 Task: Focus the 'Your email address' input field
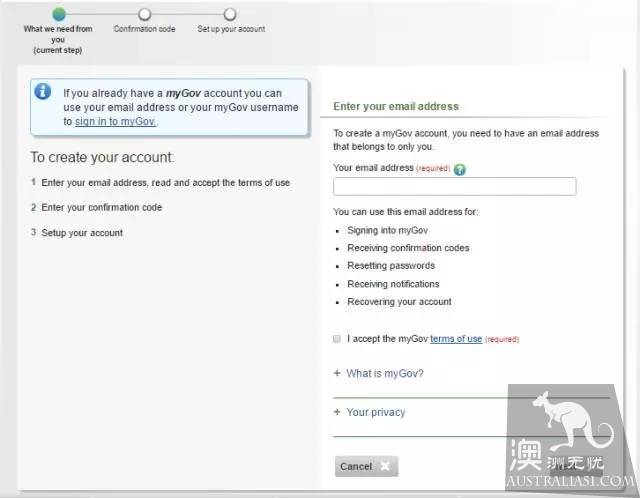pyautogui.click(x=455, y=187)
